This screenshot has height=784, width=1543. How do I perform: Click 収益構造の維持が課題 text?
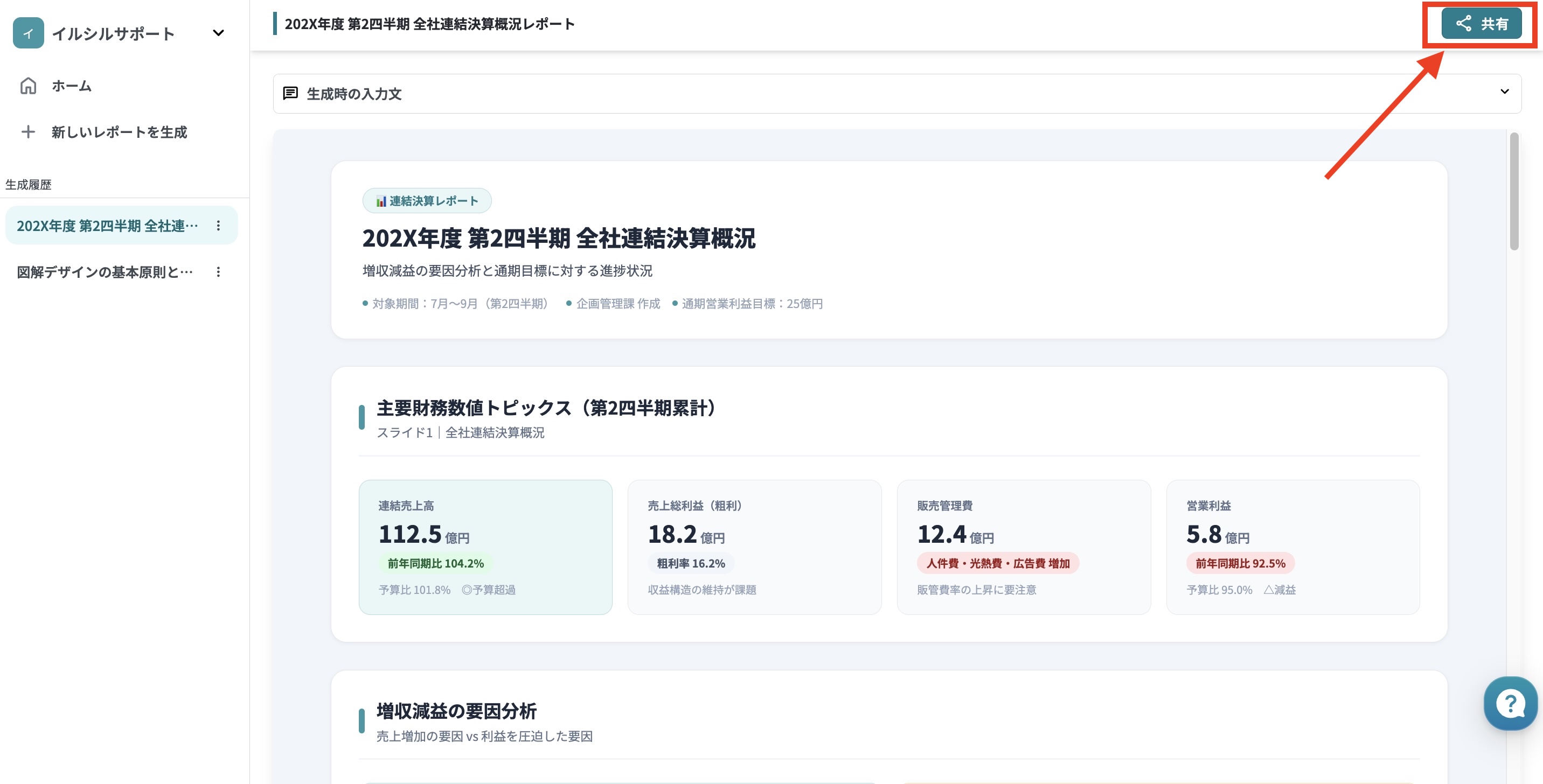[702, 590]
